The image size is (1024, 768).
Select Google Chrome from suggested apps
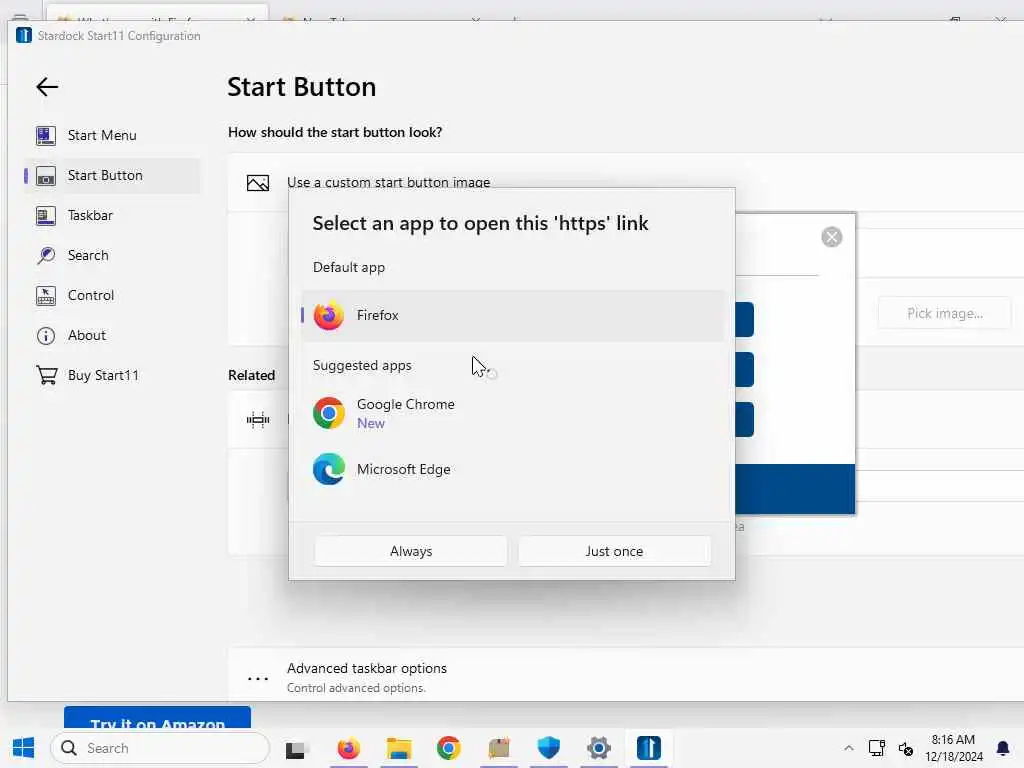[x=513, y=413]
